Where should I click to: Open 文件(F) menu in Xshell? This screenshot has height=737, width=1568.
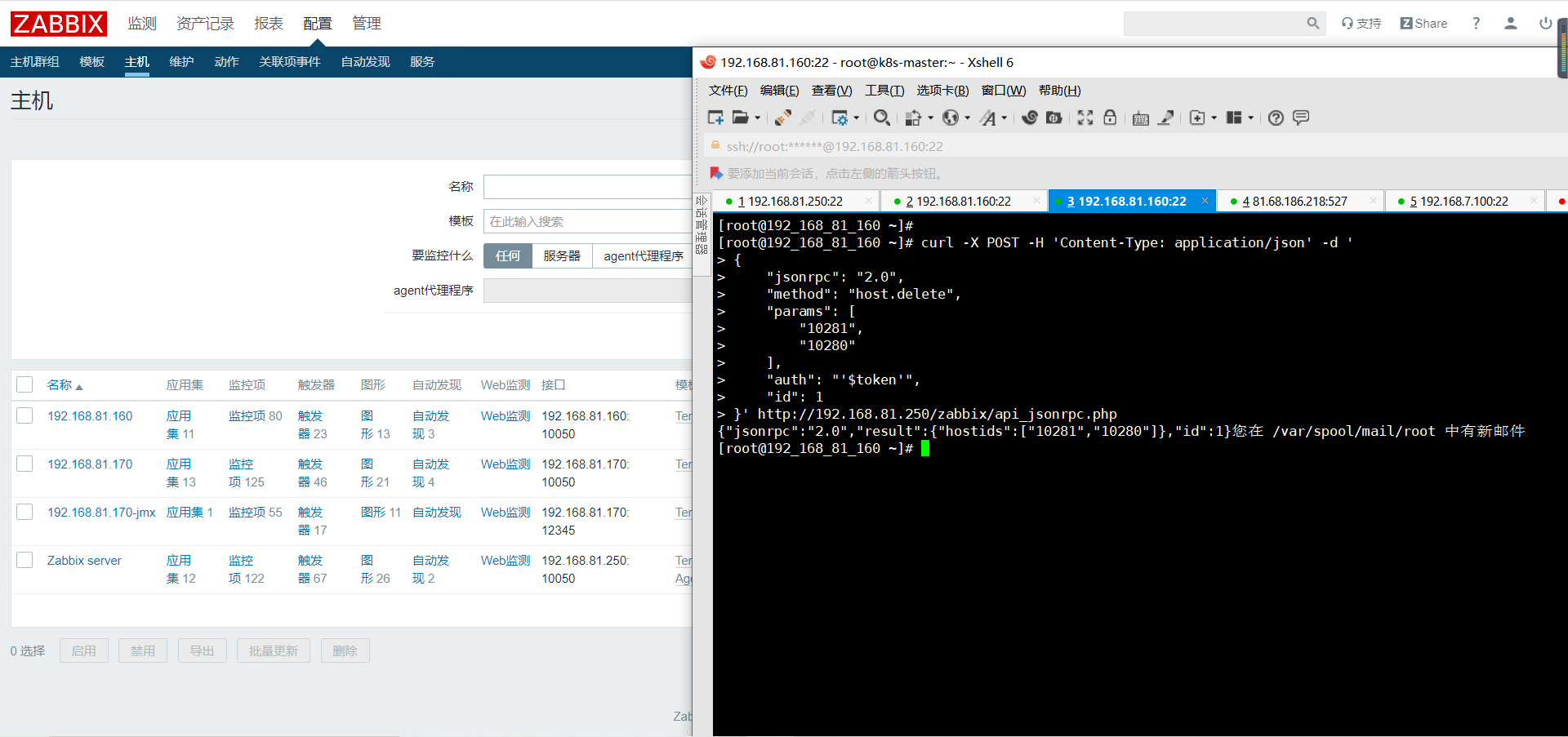click(728, 91)
